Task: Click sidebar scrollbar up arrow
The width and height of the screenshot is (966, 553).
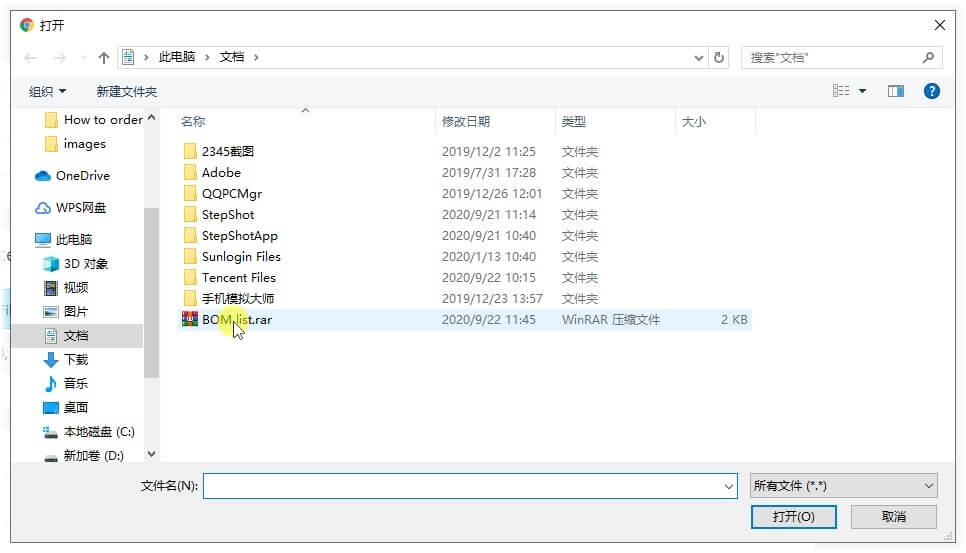Action: click(152, 117)
